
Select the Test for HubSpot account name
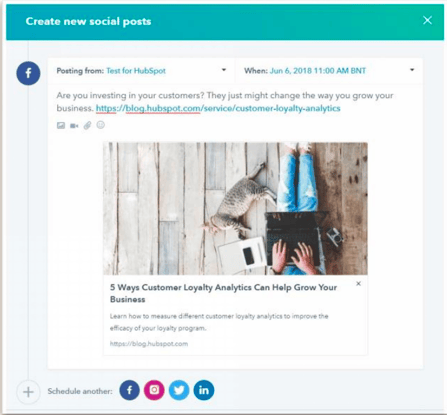pos(136,71)
